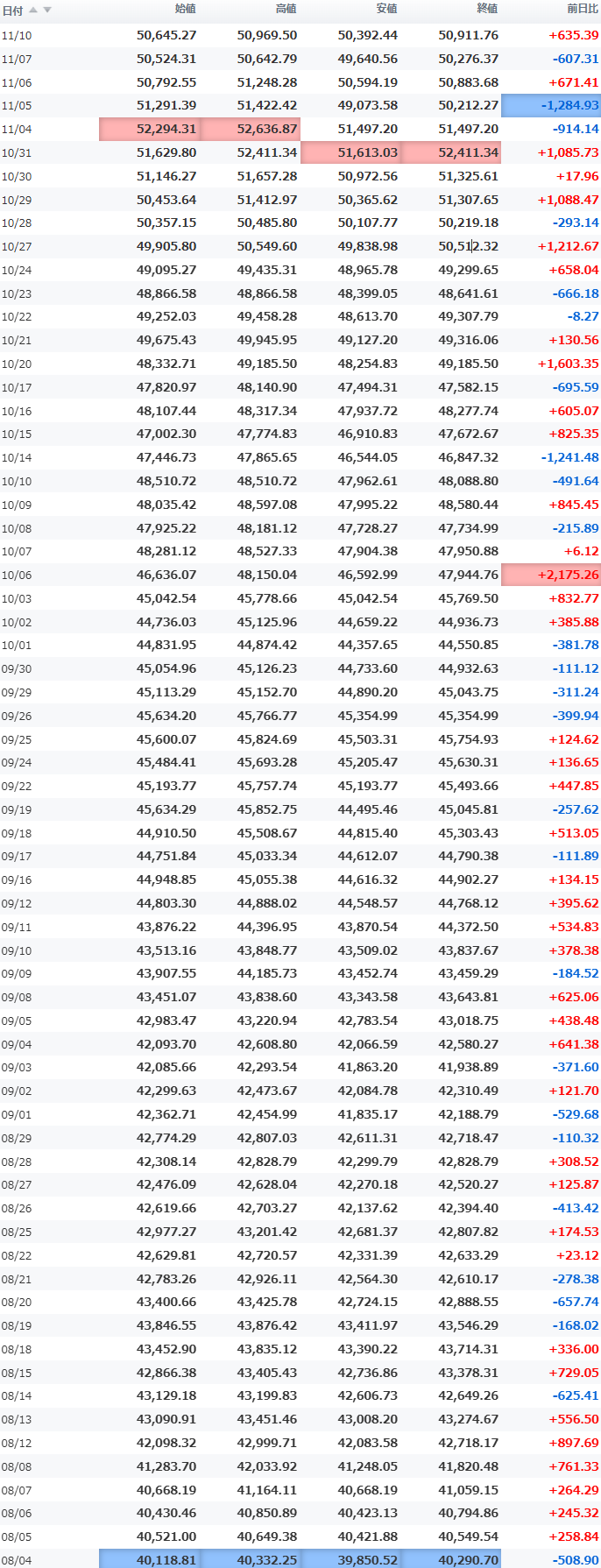Click the 11/10 date cell
The image size is (601, 1568).
pyautogui.click(x=17, y=36)
